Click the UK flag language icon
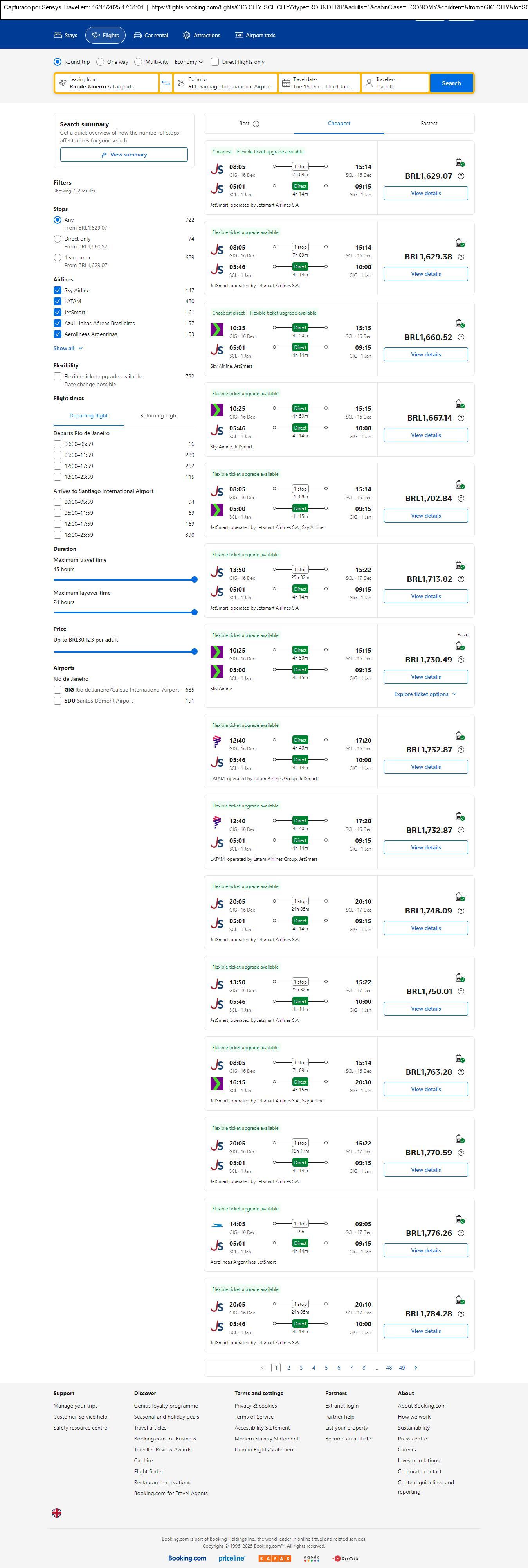This screenshot has height=1568, width=528. [57, 1512]
